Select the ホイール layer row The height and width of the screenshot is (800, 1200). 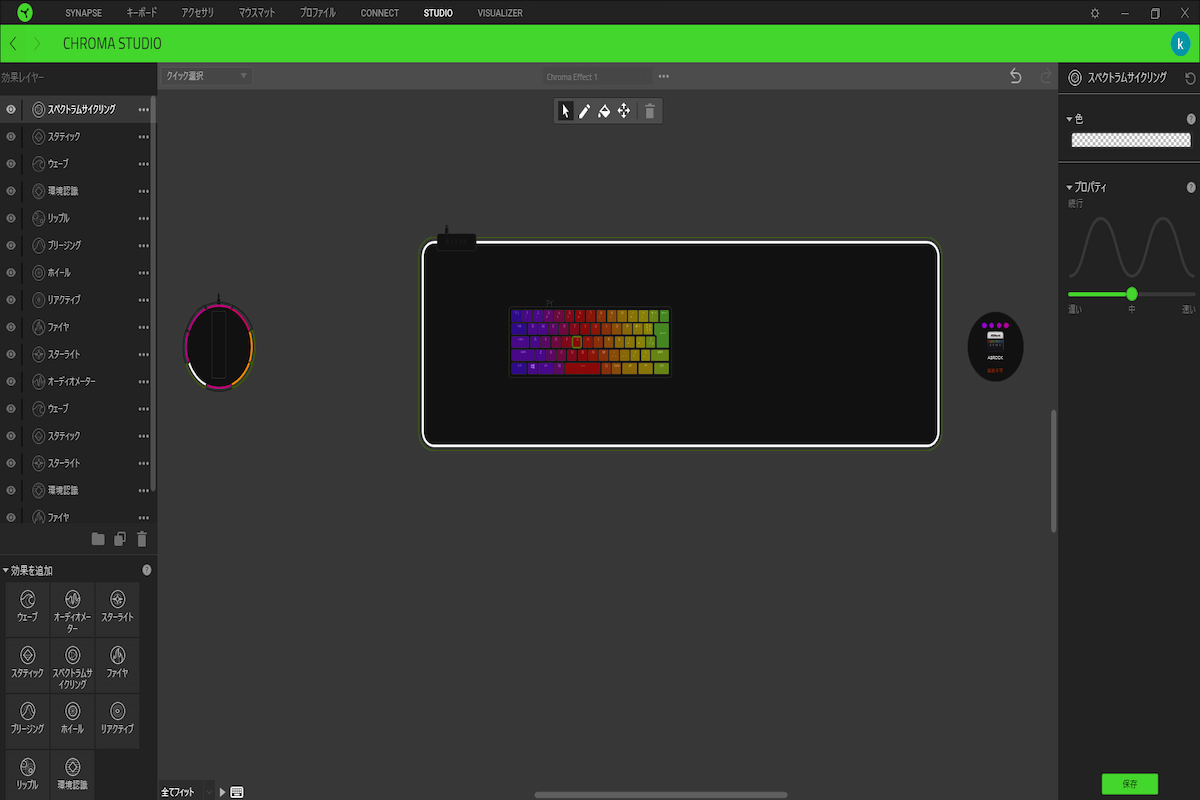76,273
